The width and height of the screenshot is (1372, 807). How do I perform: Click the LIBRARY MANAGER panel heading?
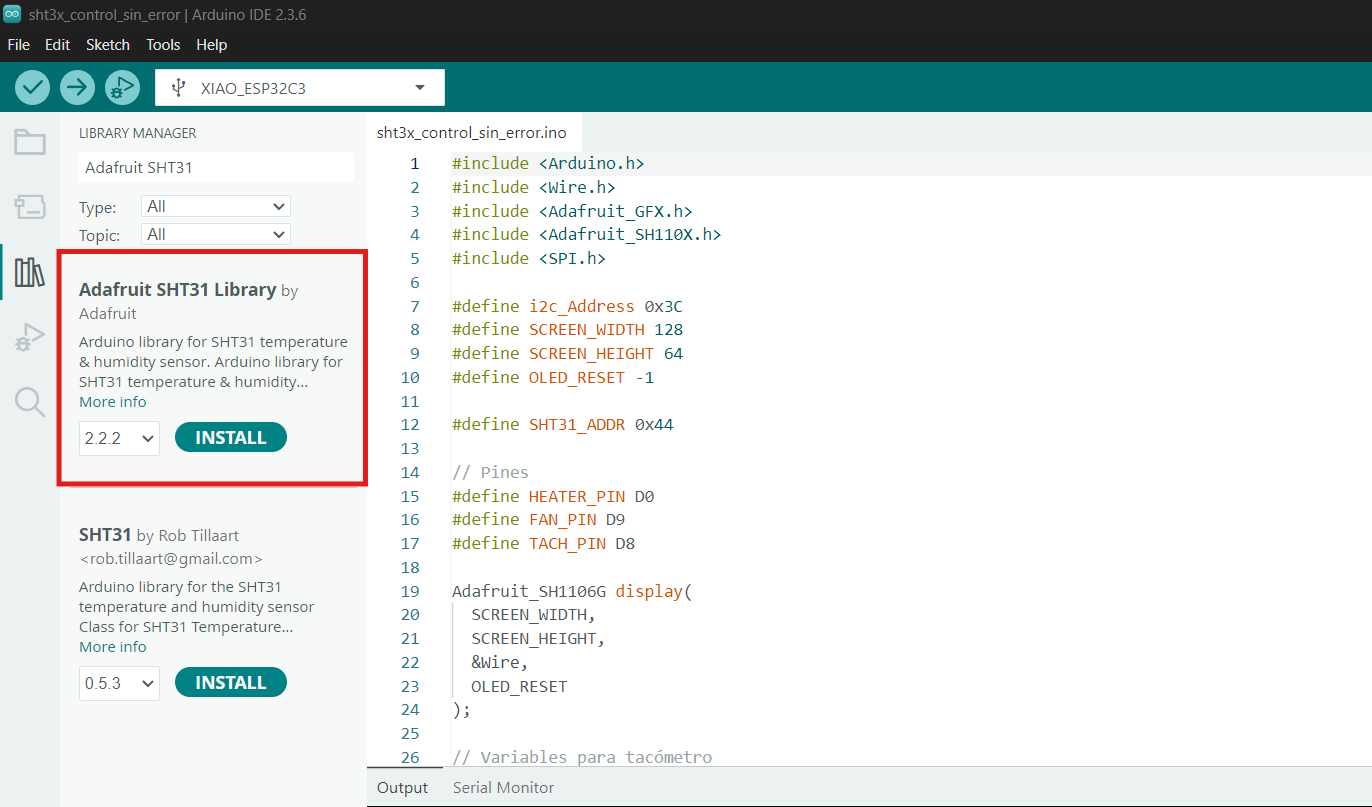tap(138, 133)
